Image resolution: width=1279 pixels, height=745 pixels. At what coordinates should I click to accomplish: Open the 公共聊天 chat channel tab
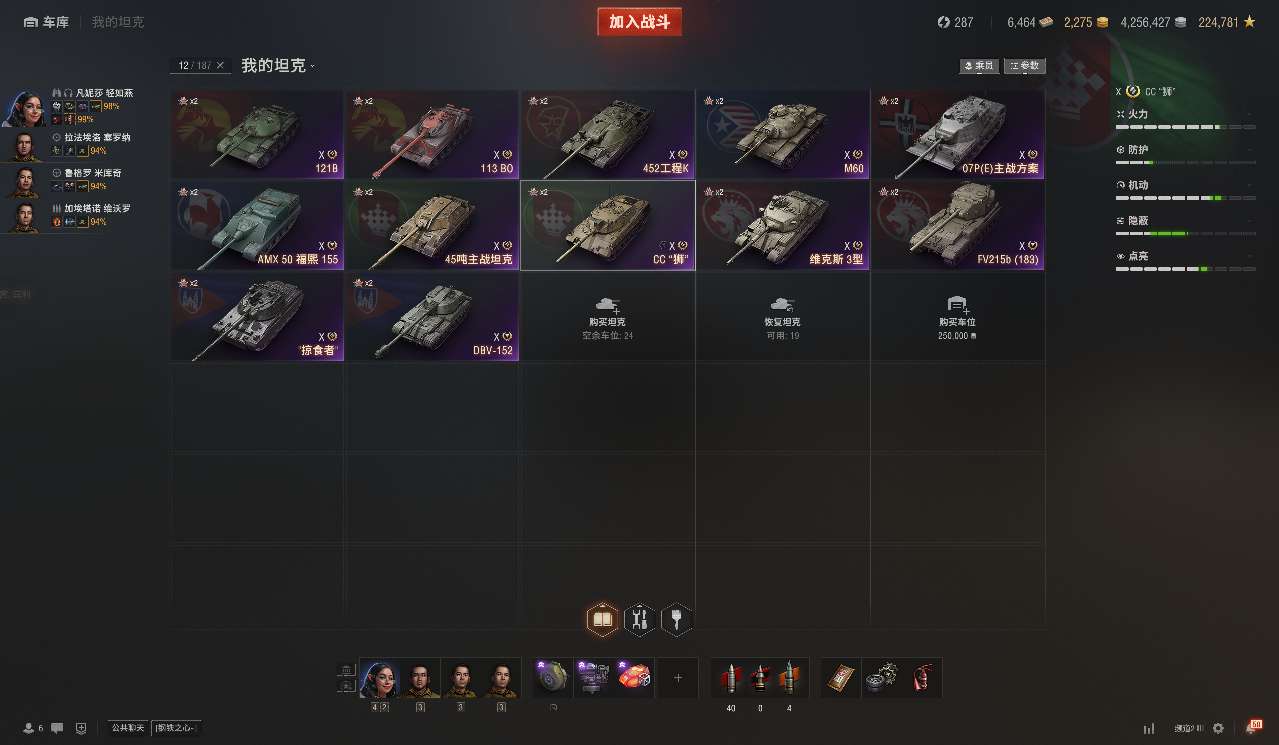(128, 728)
